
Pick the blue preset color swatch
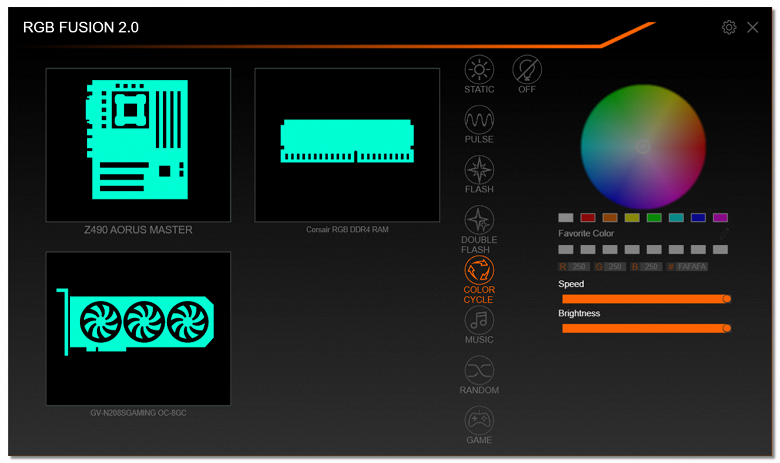click(698, 217)
